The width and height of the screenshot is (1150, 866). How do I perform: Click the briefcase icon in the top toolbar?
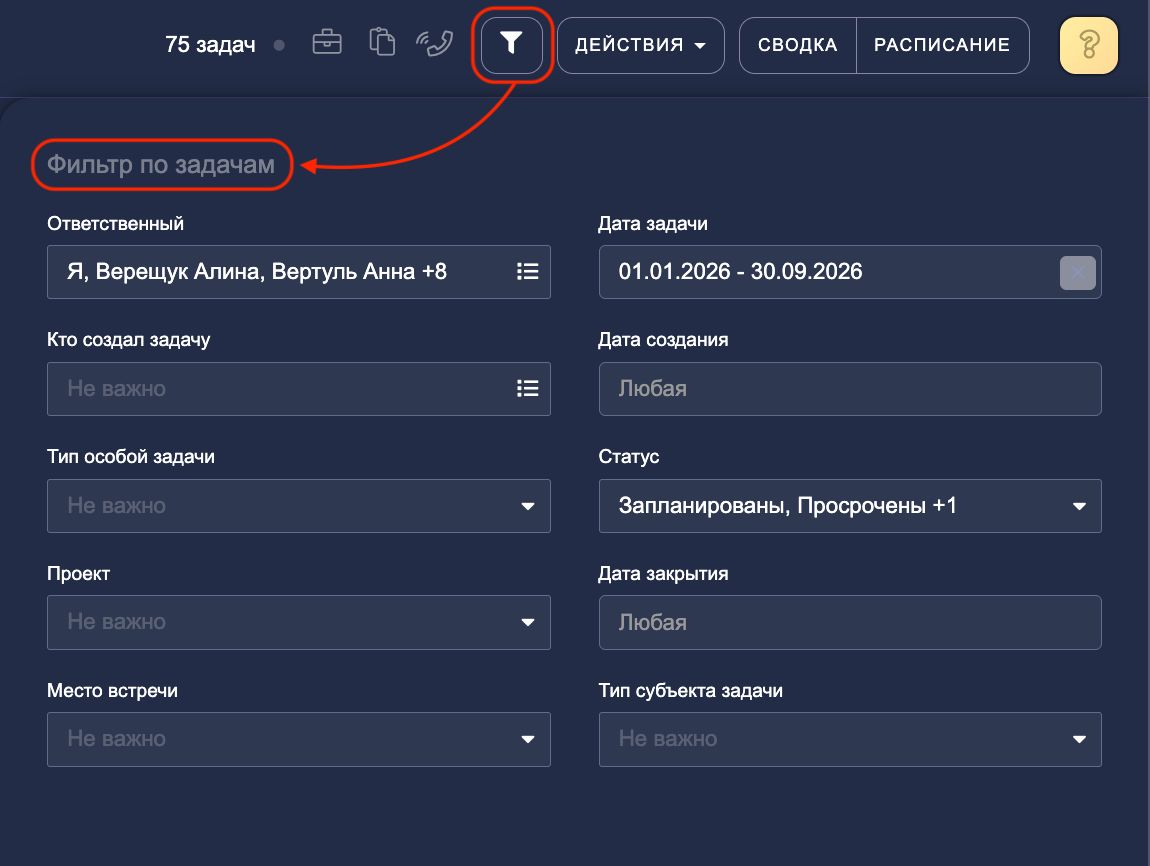coord(326,43)
